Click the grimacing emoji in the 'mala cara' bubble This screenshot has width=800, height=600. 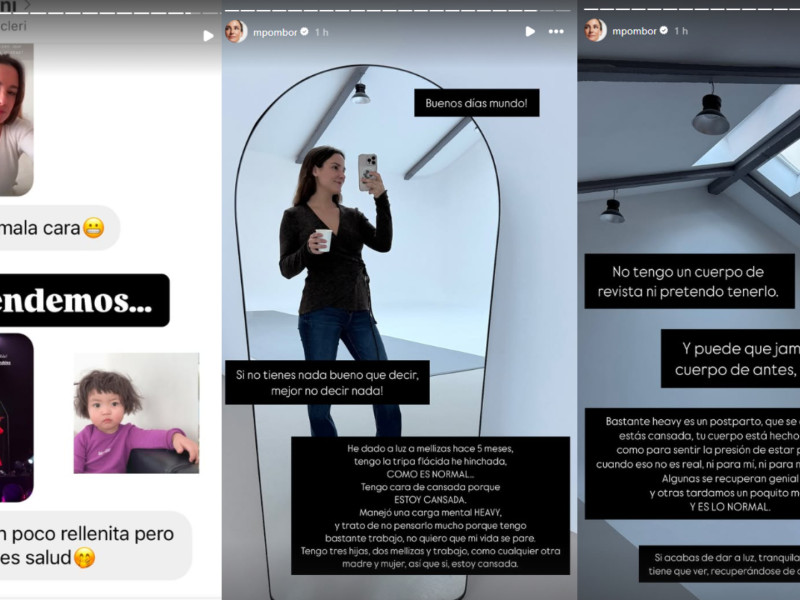pyautogui.click(x=93, y=228)
